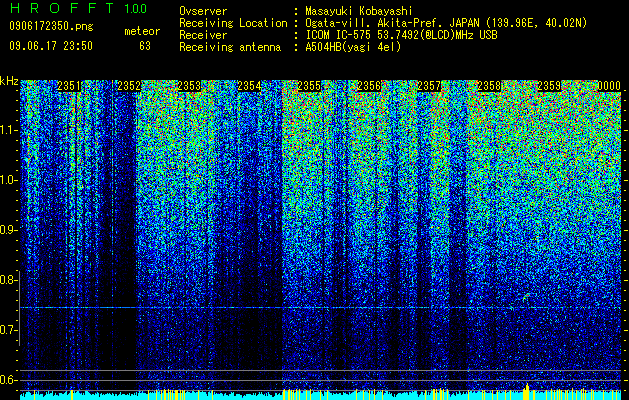Select the 0.6 kHz axis label
This screenshot has height=400, width=629.
click(9, 380)
